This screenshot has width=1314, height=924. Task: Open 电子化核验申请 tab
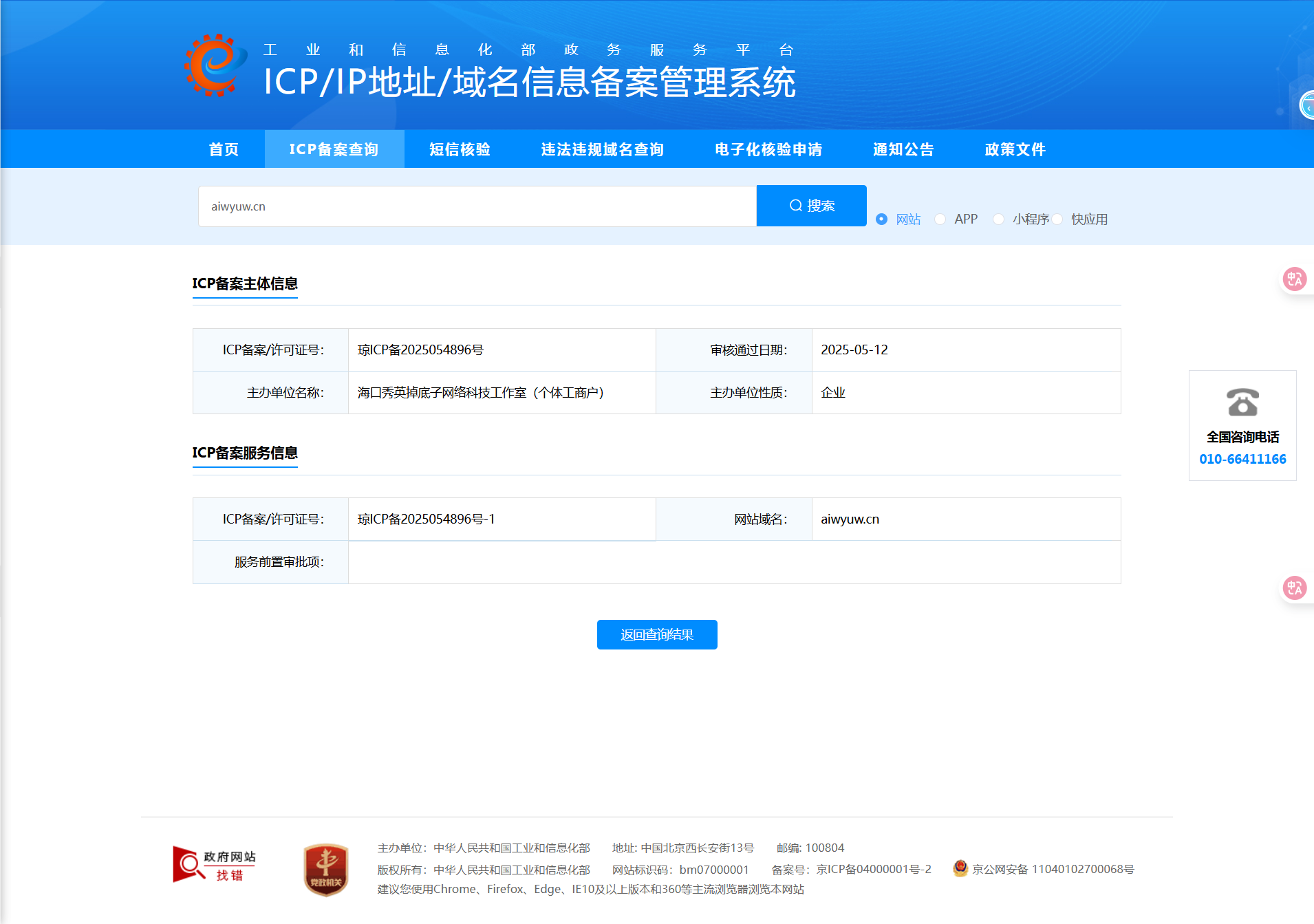click(768, 149)
